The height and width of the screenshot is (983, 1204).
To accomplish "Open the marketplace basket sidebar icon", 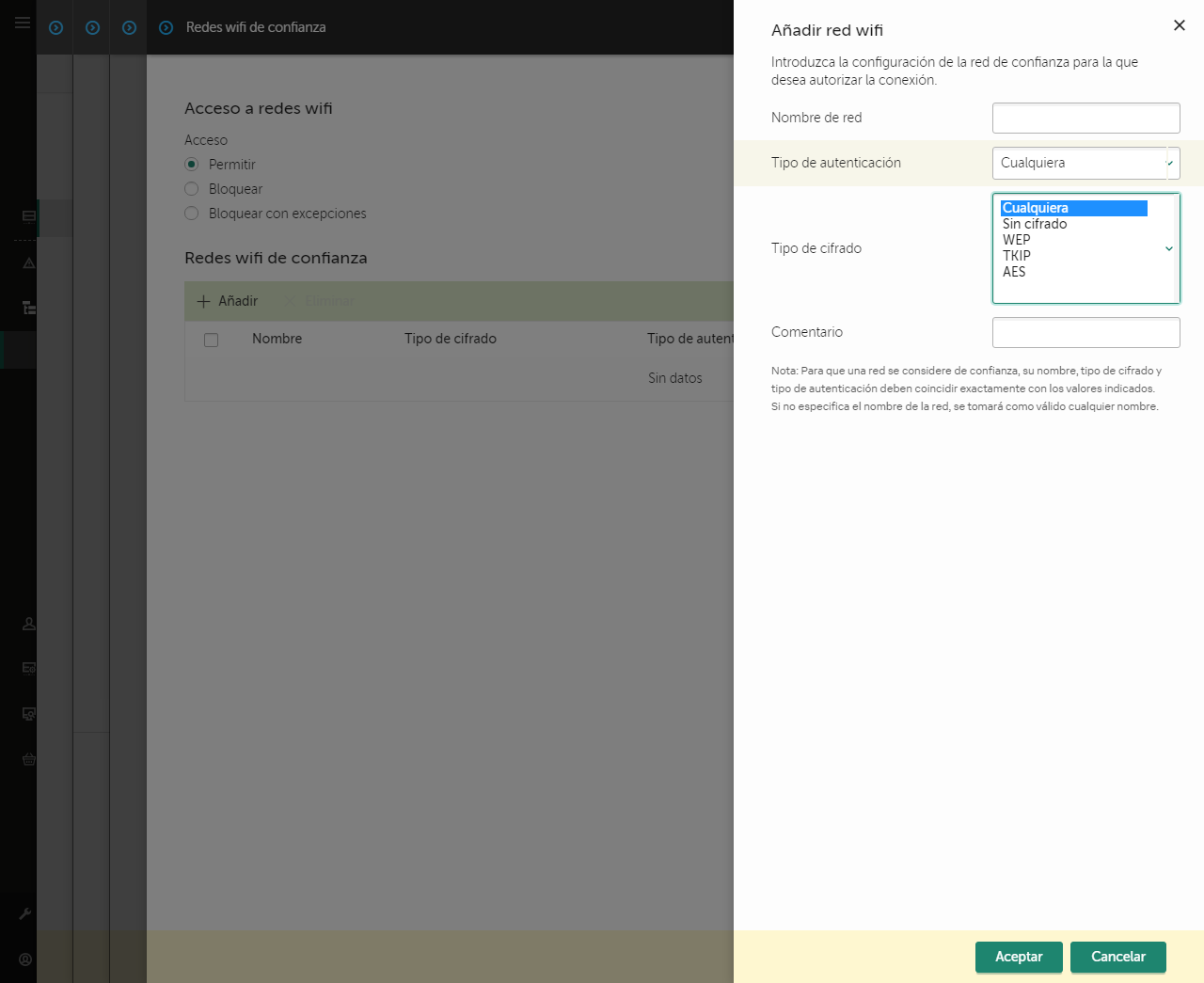I will click(28, 759).
